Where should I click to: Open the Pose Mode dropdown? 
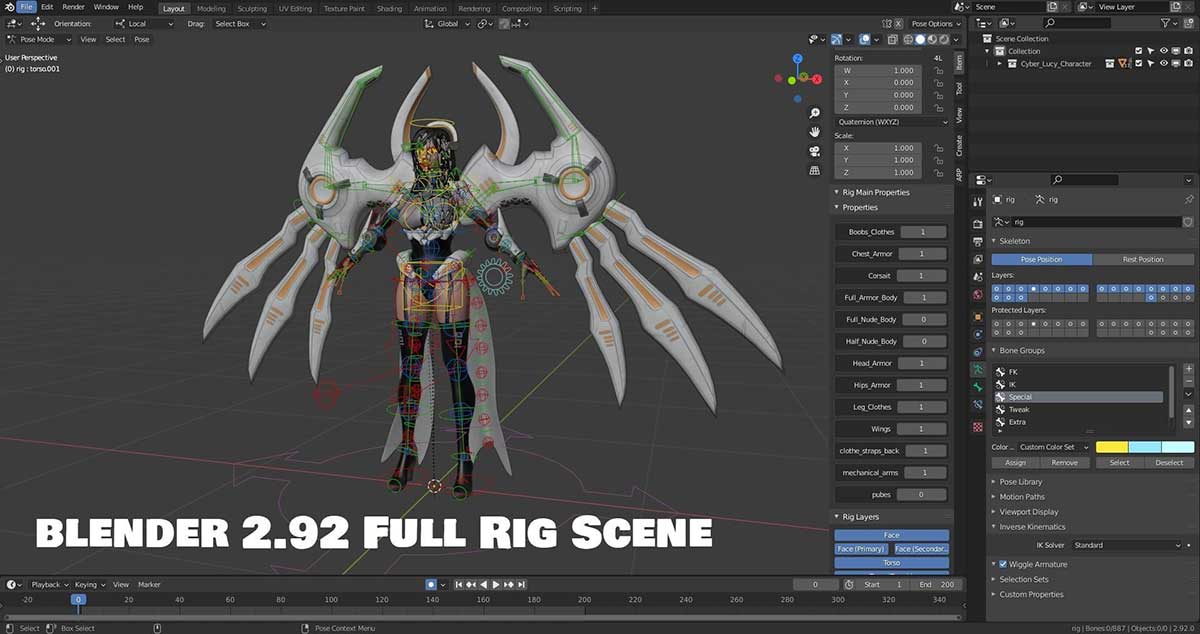[38, 39]
